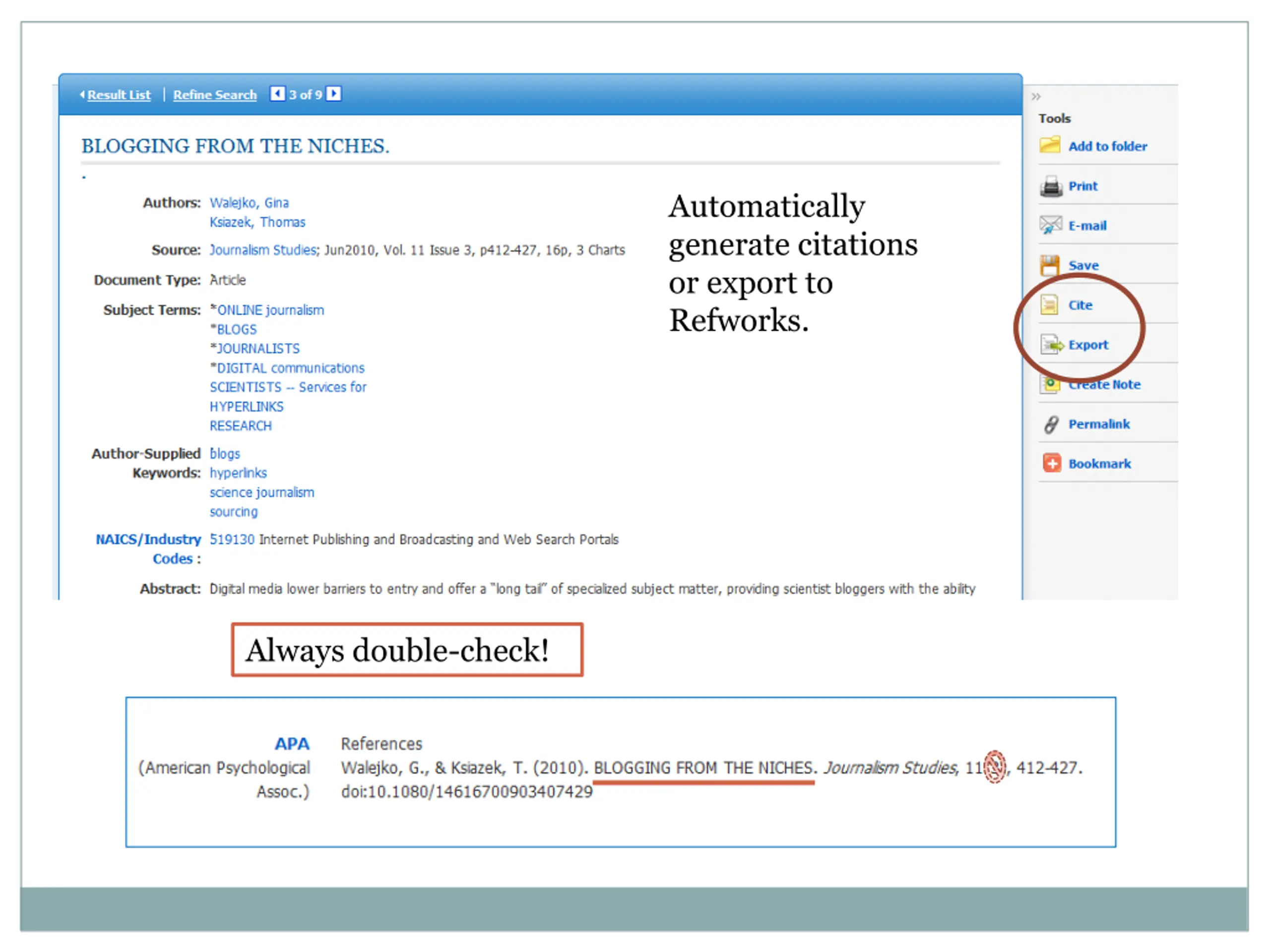
Task: Select the Bookmark text link
Action: pyautogui.click(x=1099, y=464)
